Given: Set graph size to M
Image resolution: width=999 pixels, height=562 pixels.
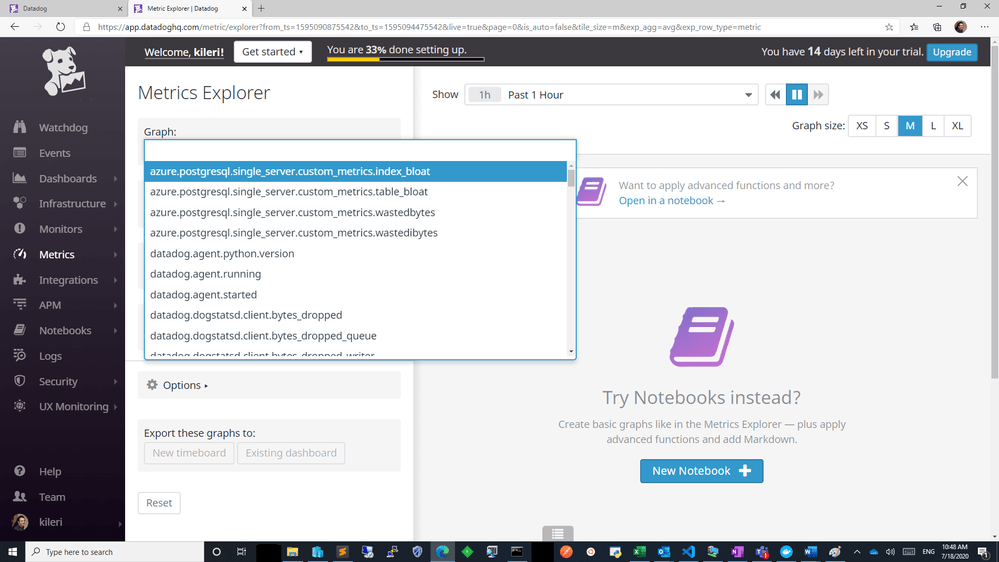Looking at the screenshot, I should (910, 126).
